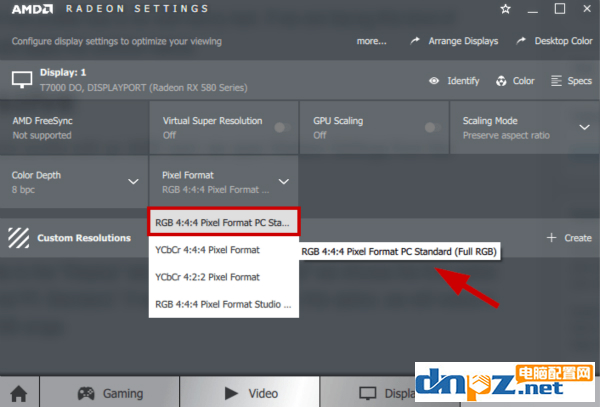
Task: Click the plus icon beside Create
Action: tap(551, 238)
